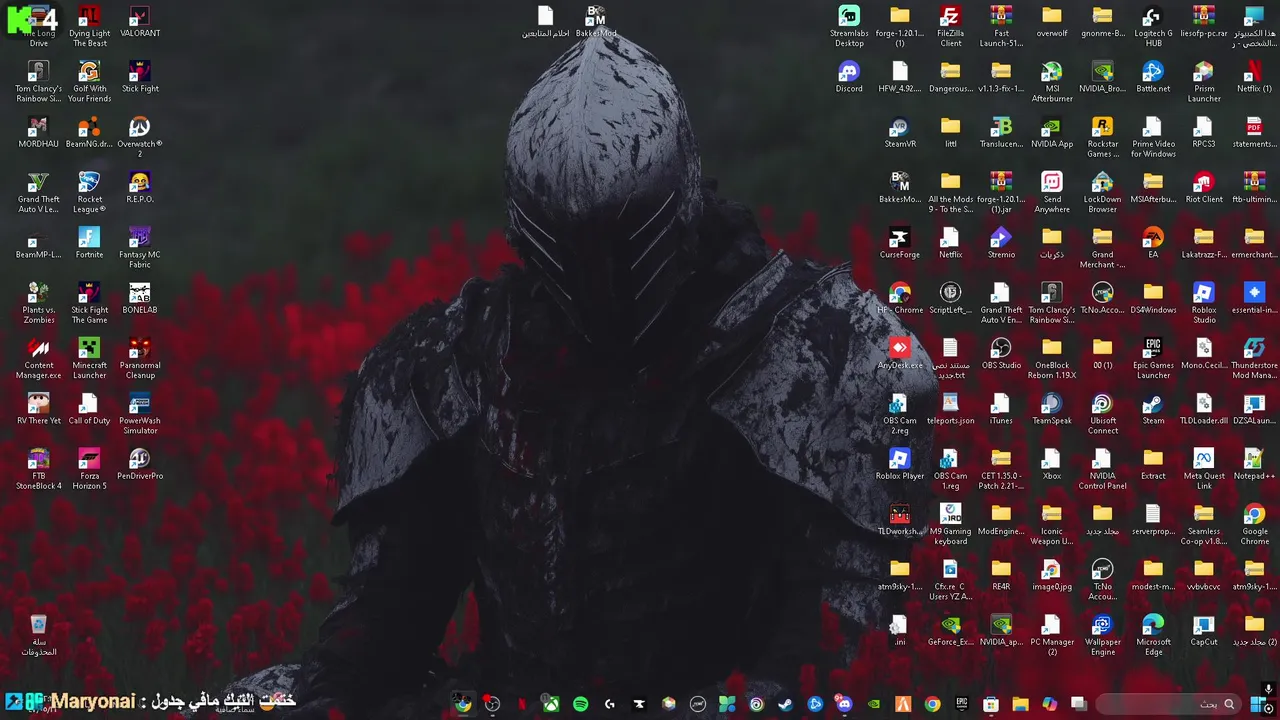Open Notepad++ desktop shortcut
Image resolution: width=1280 pixels, height=720 pixels.
(1254, 464)
